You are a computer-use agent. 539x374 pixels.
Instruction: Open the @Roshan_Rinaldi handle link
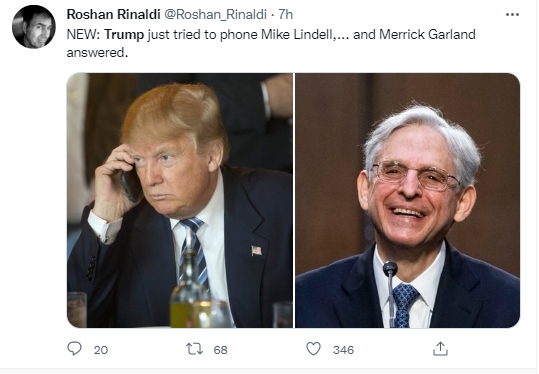216,14
